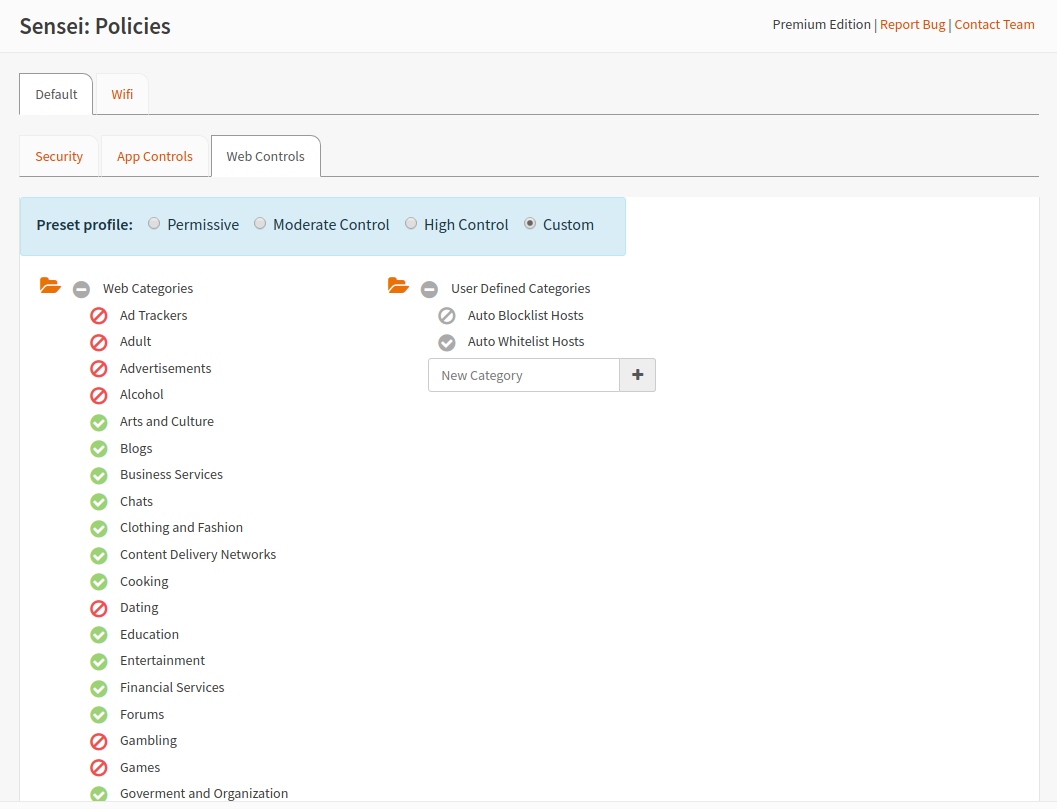Click the Advertisements category label

tap(165, 369)
